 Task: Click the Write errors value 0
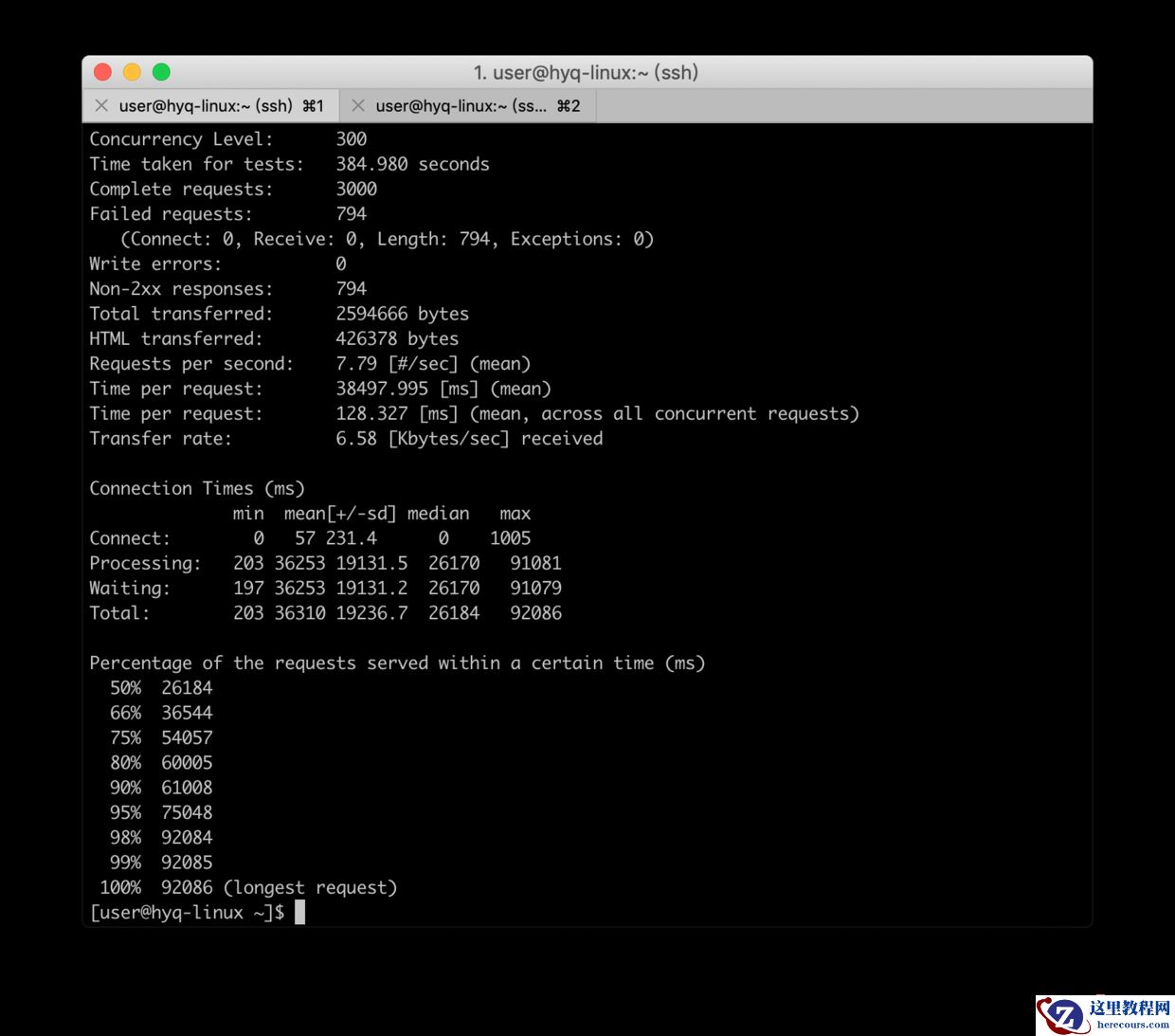[341, 264]
